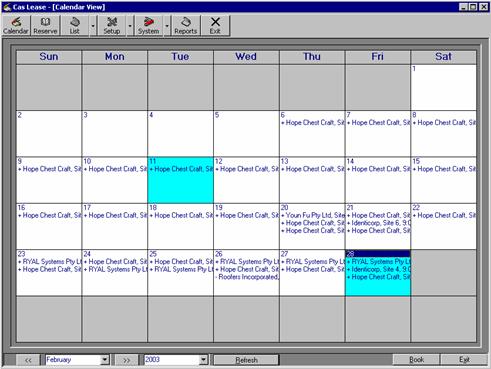This screenshot has height=369, width=491.
Task: Select day 19 on the calendar
Action: click(x=246, y=227)
